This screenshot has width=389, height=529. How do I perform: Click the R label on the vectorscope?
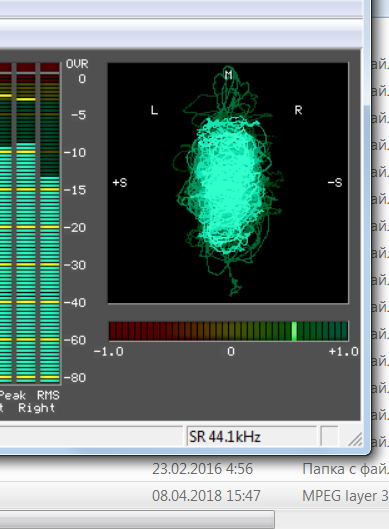point(298,110)
